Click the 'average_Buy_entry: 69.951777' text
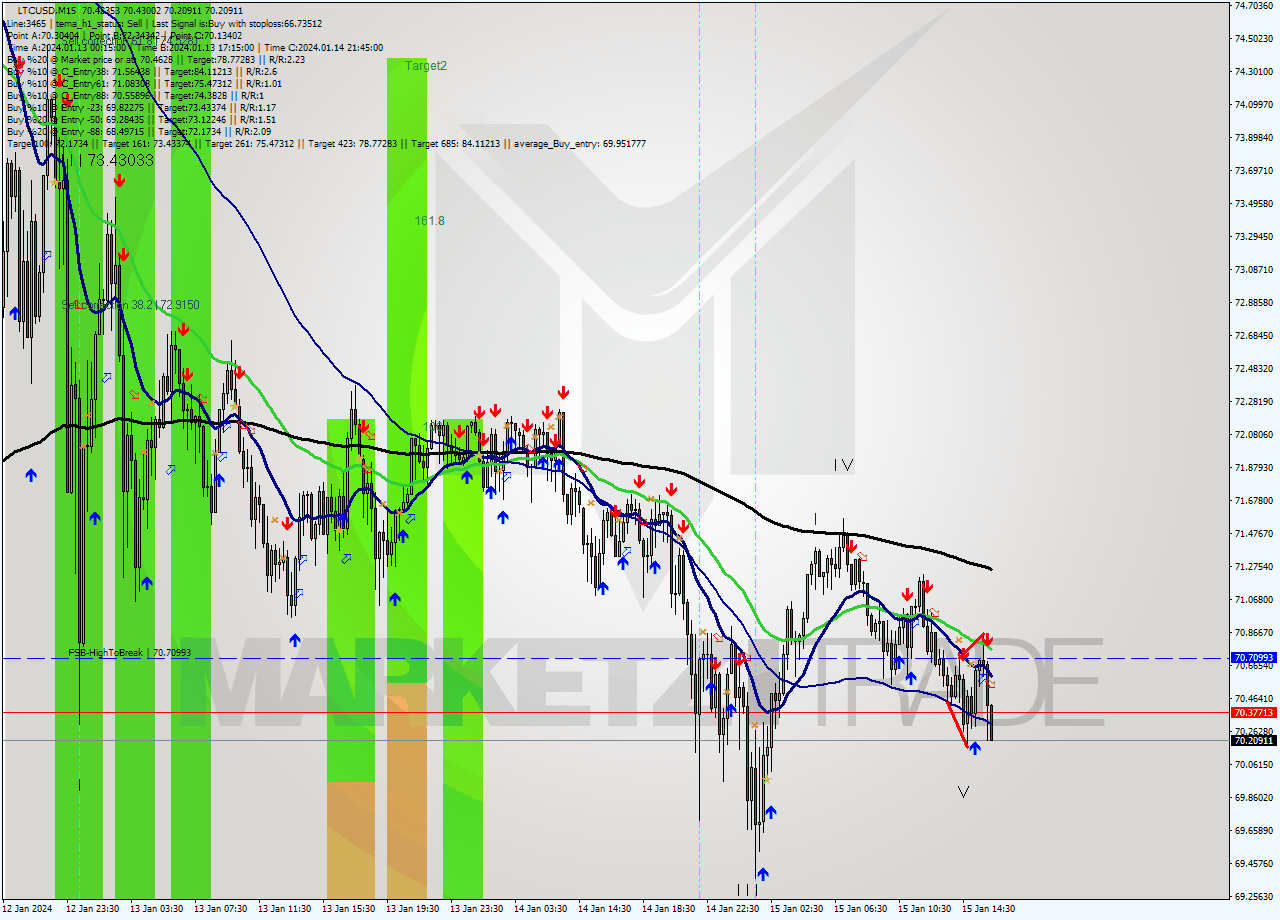 pyautogui.click(x=580, y=143)
